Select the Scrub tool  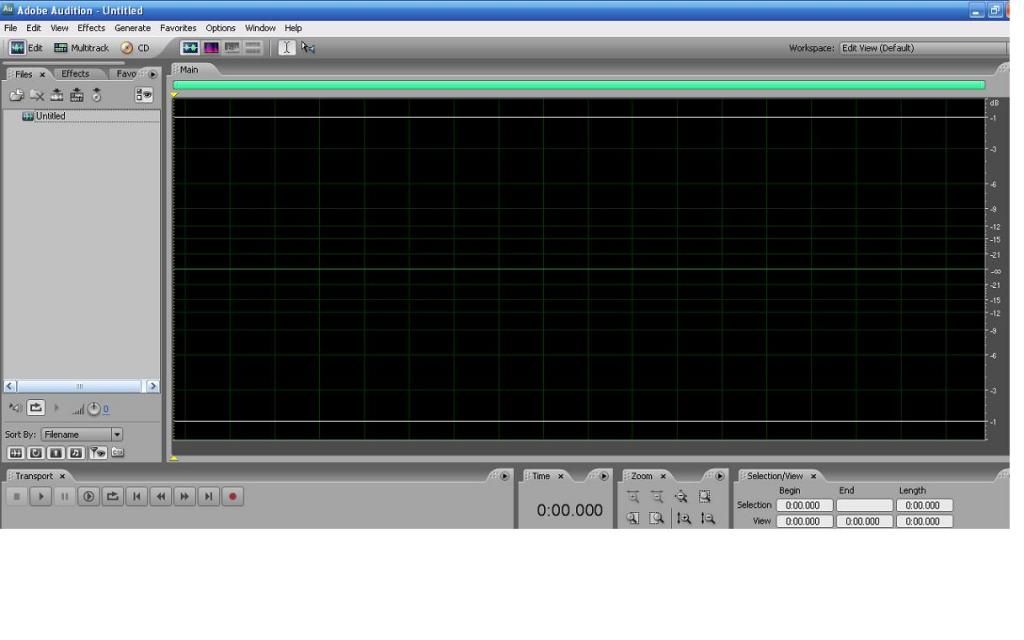[308, 48]
